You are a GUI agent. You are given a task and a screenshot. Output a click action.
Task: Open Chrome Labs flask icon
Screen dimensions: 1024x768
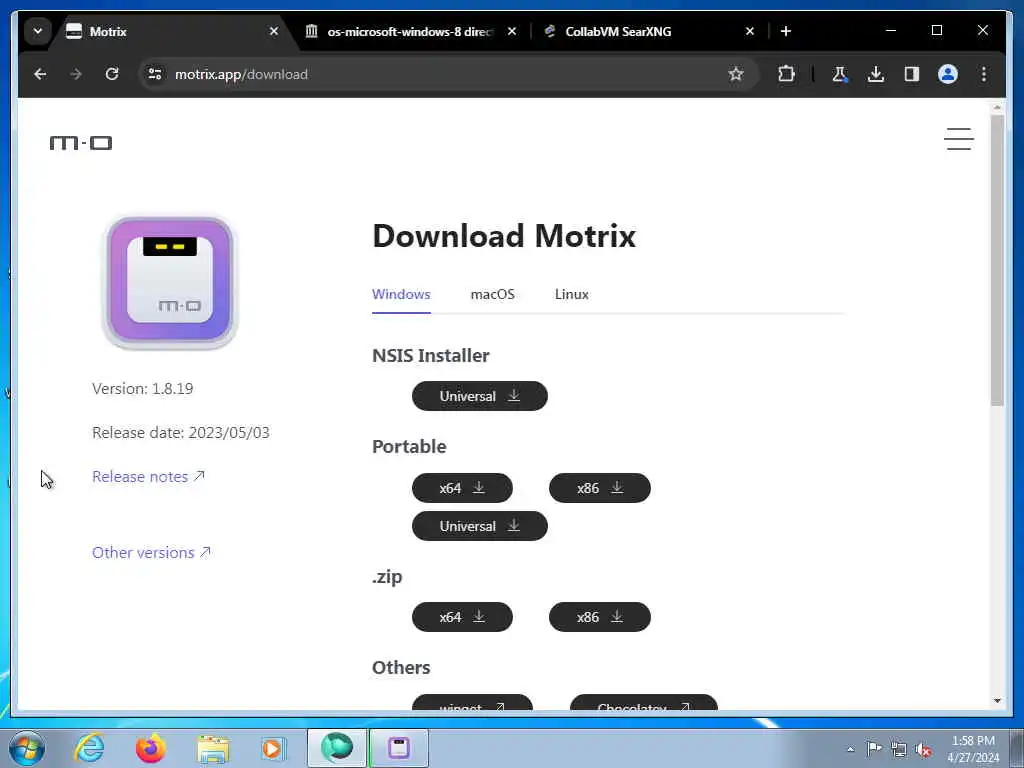pyautogui.click(x=840, y=74)
